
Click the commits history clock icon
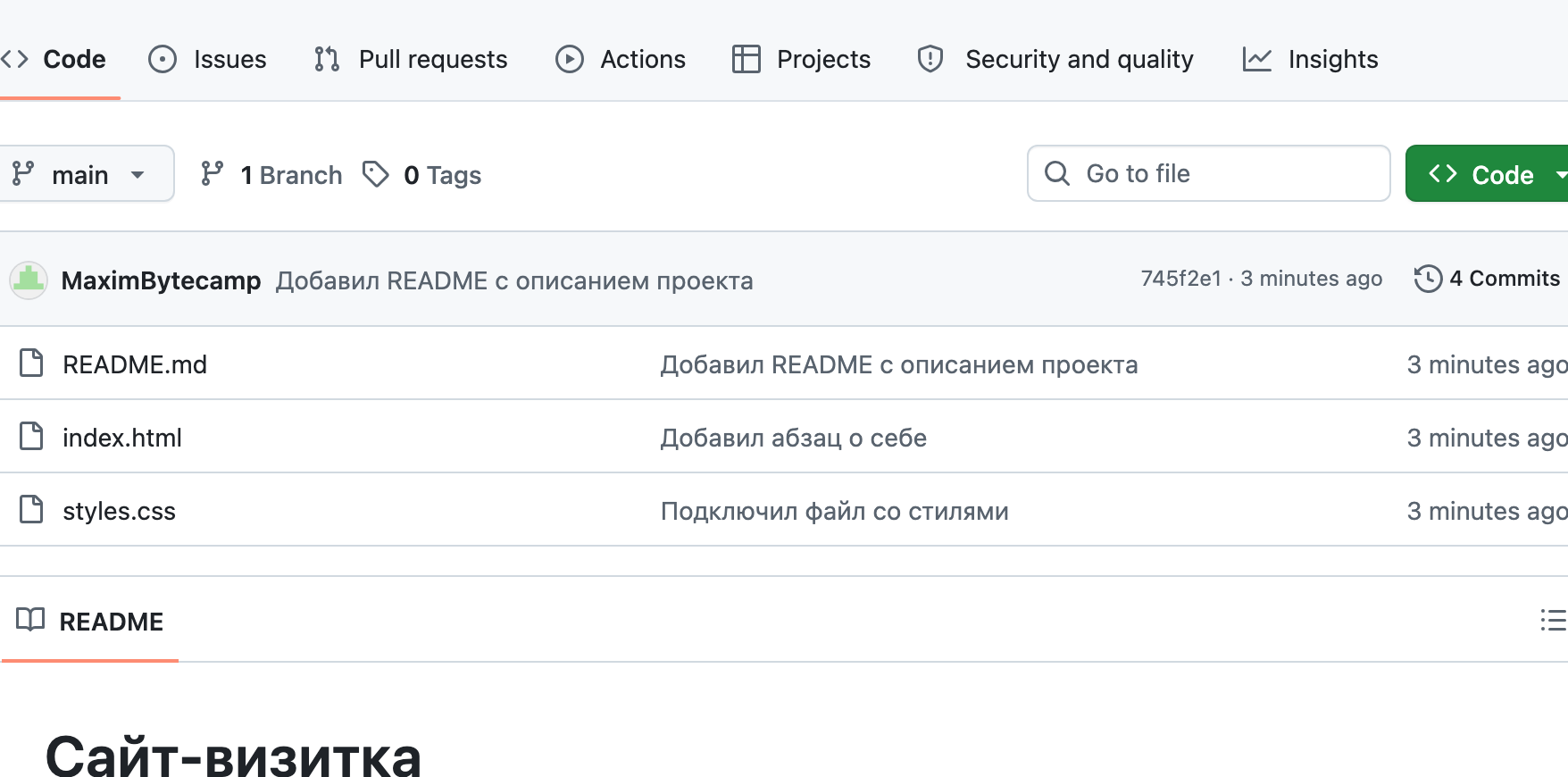1428,279
